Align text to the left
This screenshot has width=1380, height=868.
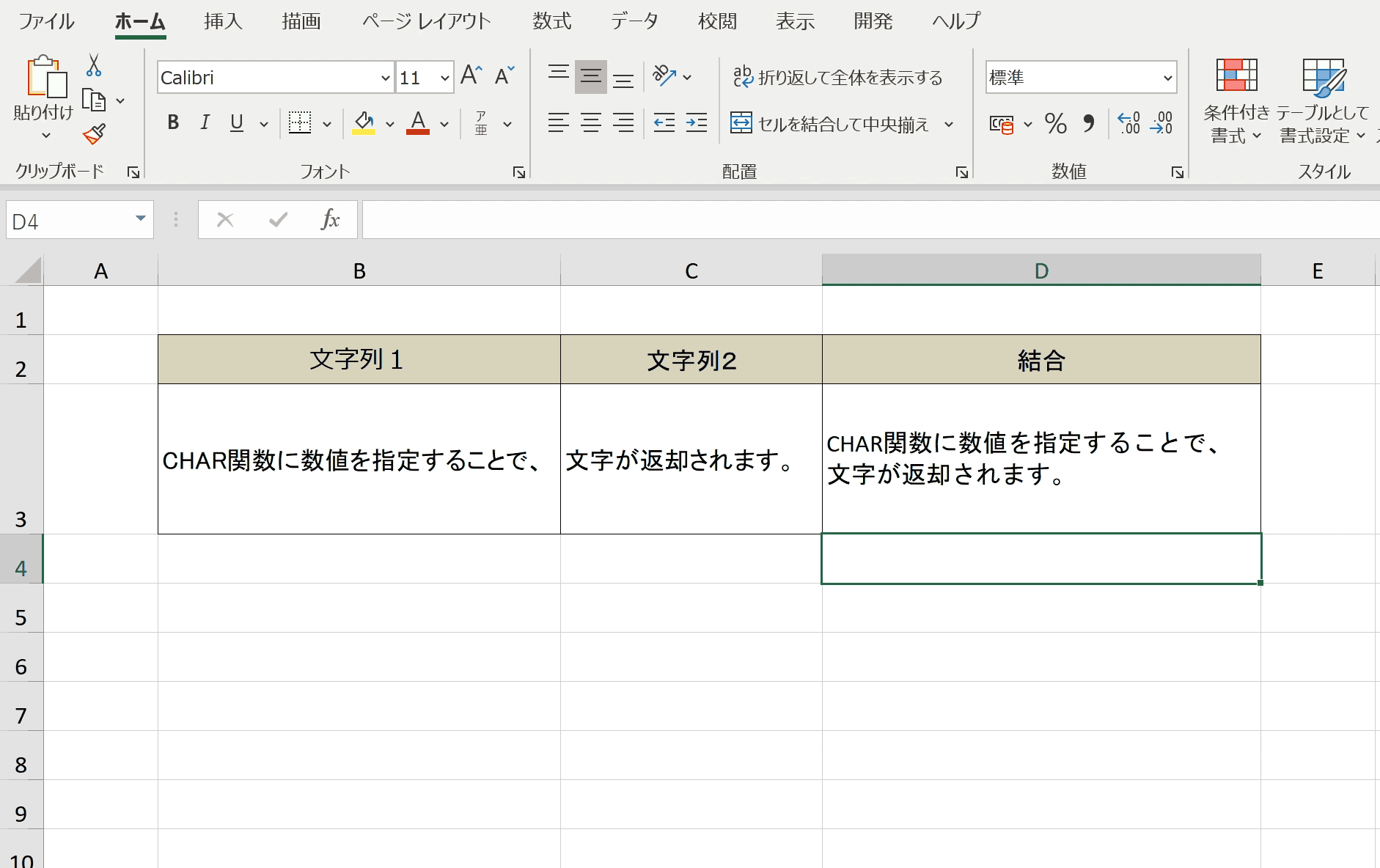[x=559, y=122]
